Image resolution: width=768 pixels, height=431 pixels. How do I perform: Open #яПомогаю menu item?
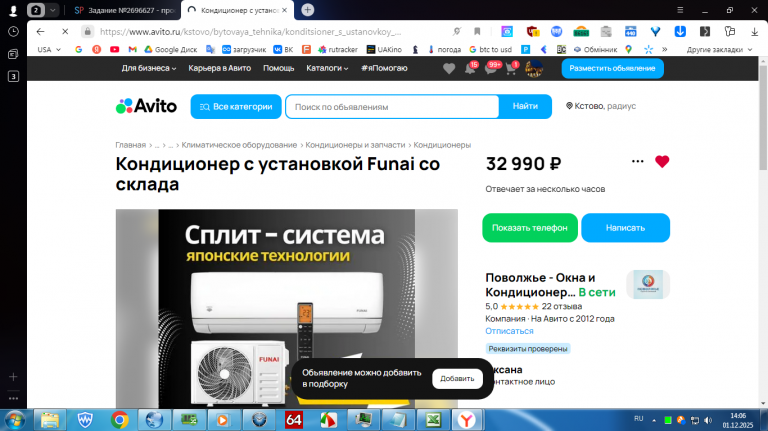384,68
